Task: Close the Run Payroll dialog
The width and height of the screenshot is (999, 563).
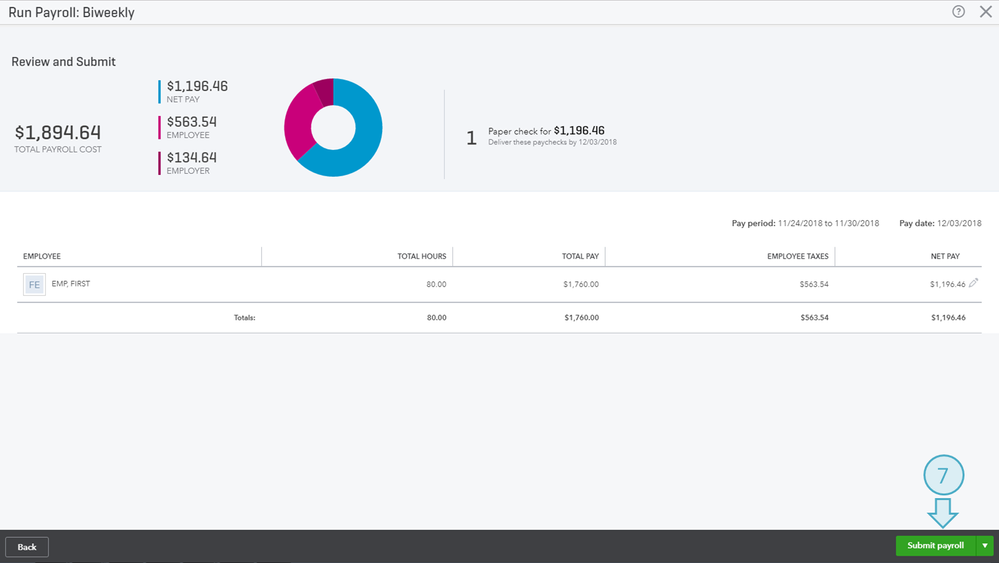Action: click(x=986, y=11)
